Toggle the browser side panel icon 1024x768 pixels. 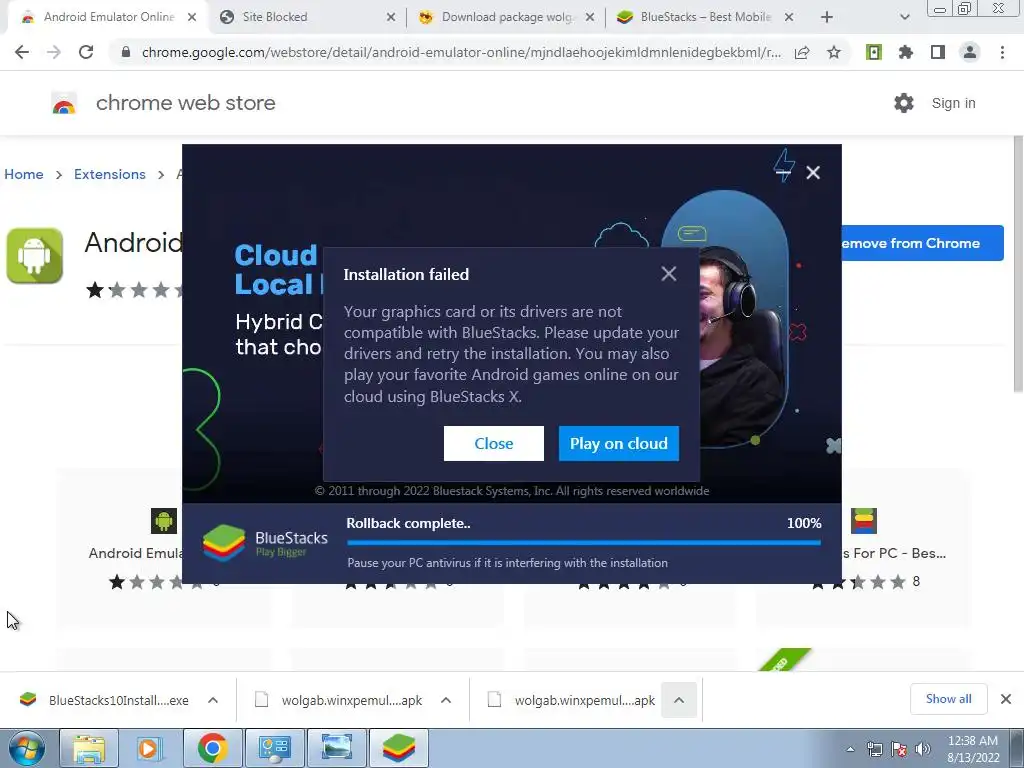pyautogui.click(x=938, y=52)
